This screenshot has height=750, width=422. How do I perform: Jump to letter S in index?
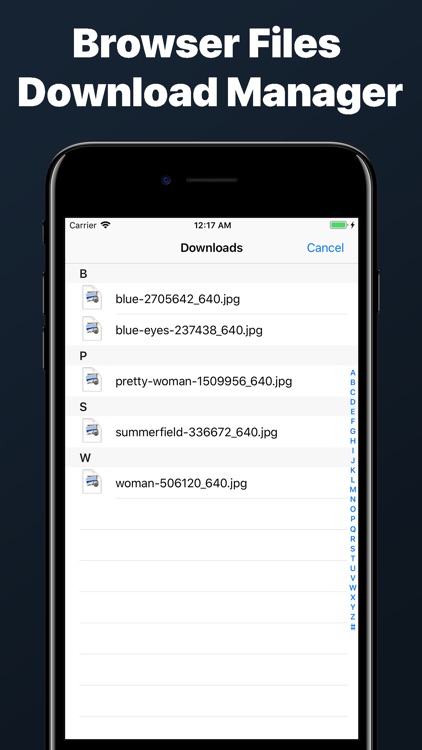353,549
